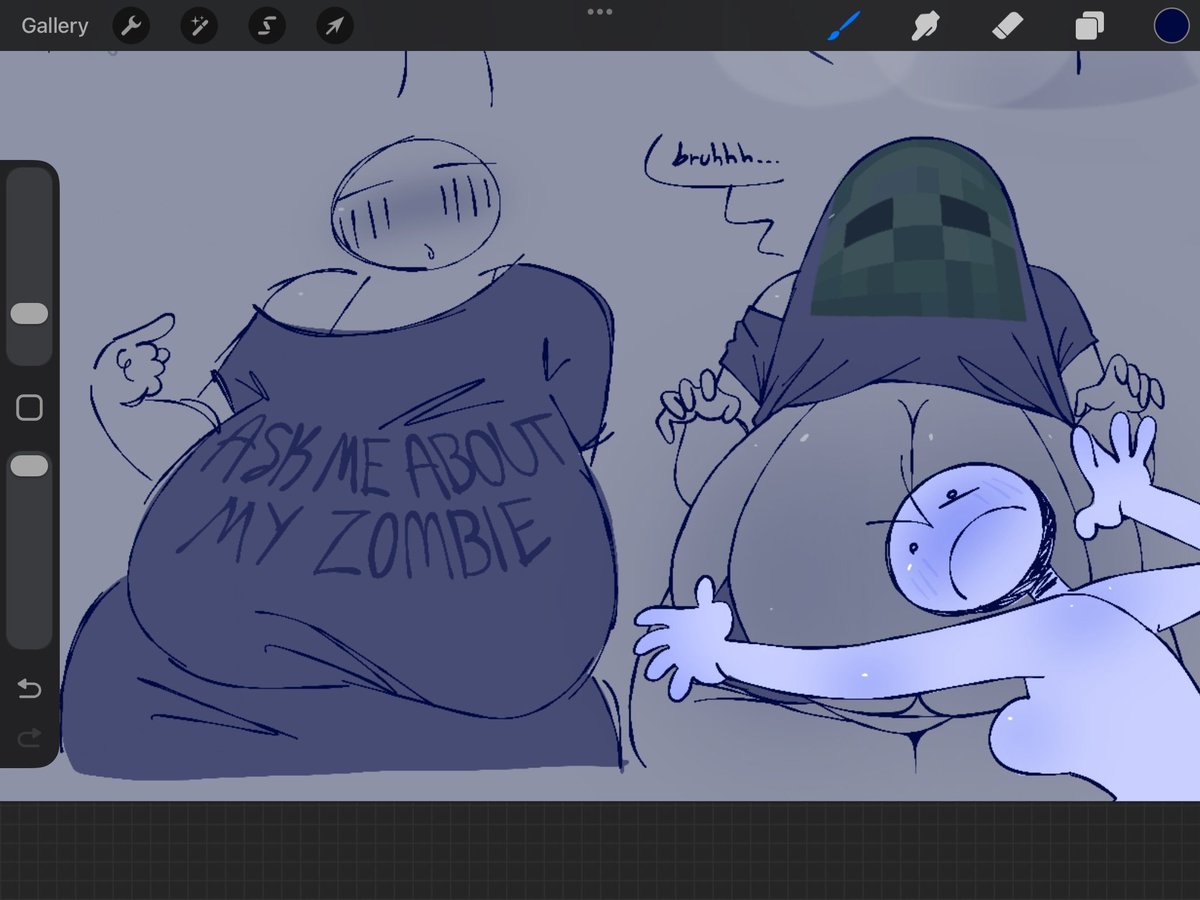Open the active color swatch
1200x900 pixels.
[1170, 26]
